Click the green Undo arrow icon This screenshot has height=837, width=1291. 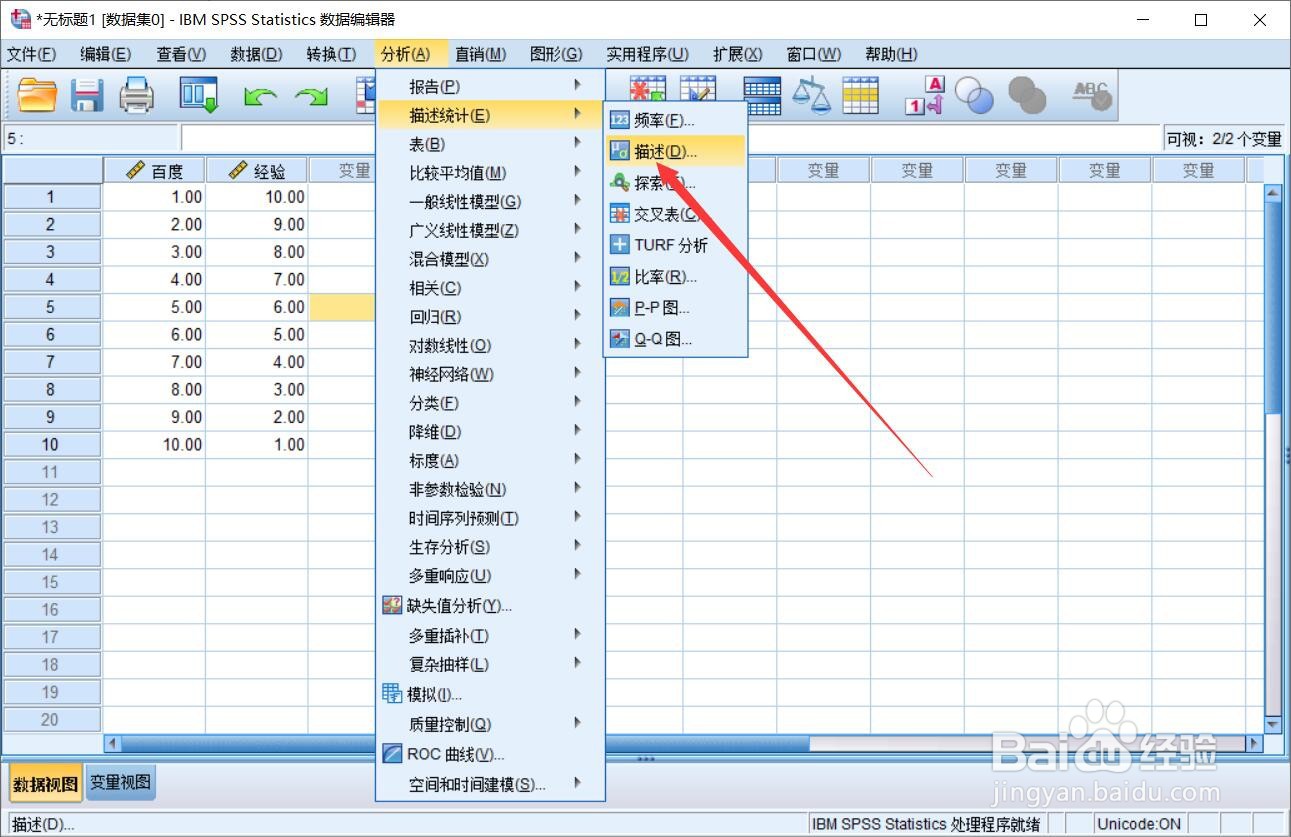coord(260,96)
